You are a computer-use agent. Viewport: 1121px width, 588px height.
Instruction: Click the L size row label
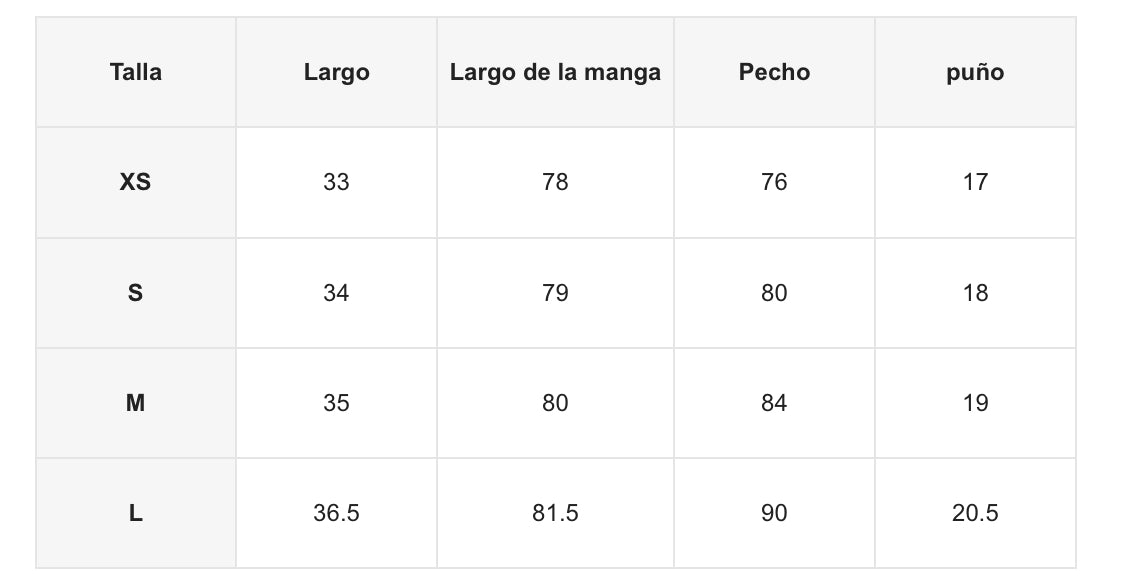point(136,513)
